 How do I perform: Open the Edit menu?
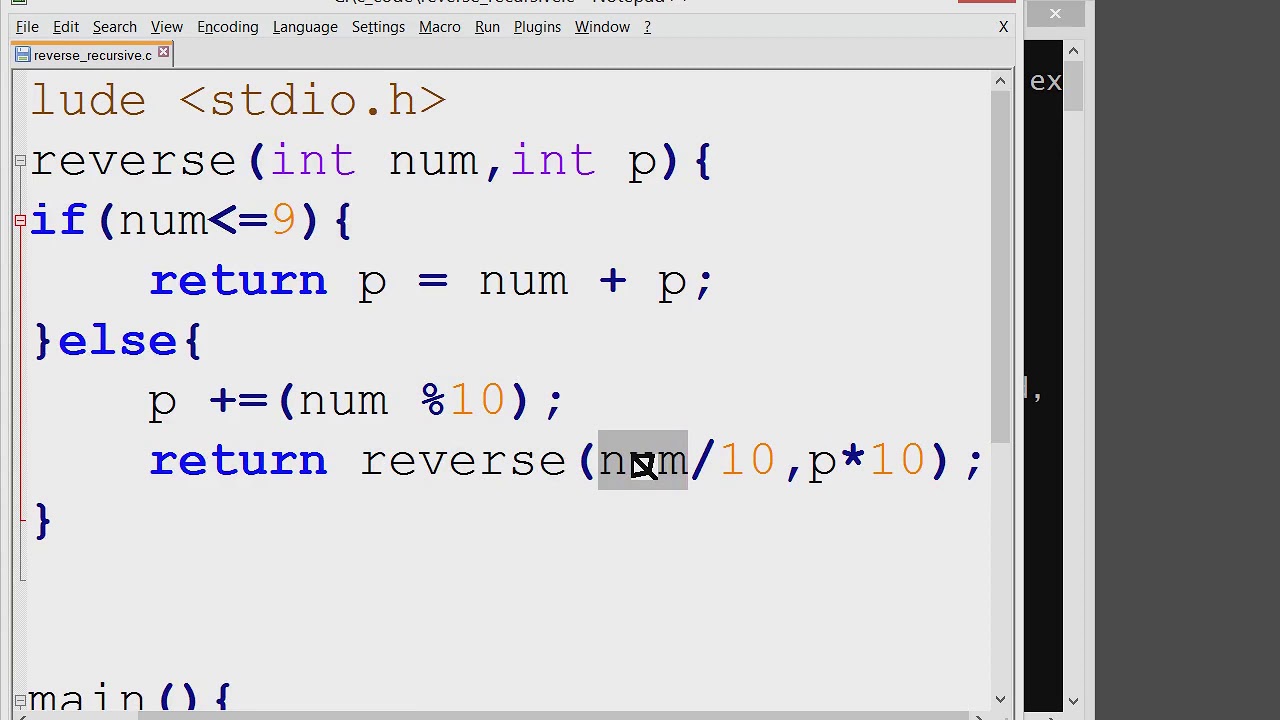coord(66,27)
